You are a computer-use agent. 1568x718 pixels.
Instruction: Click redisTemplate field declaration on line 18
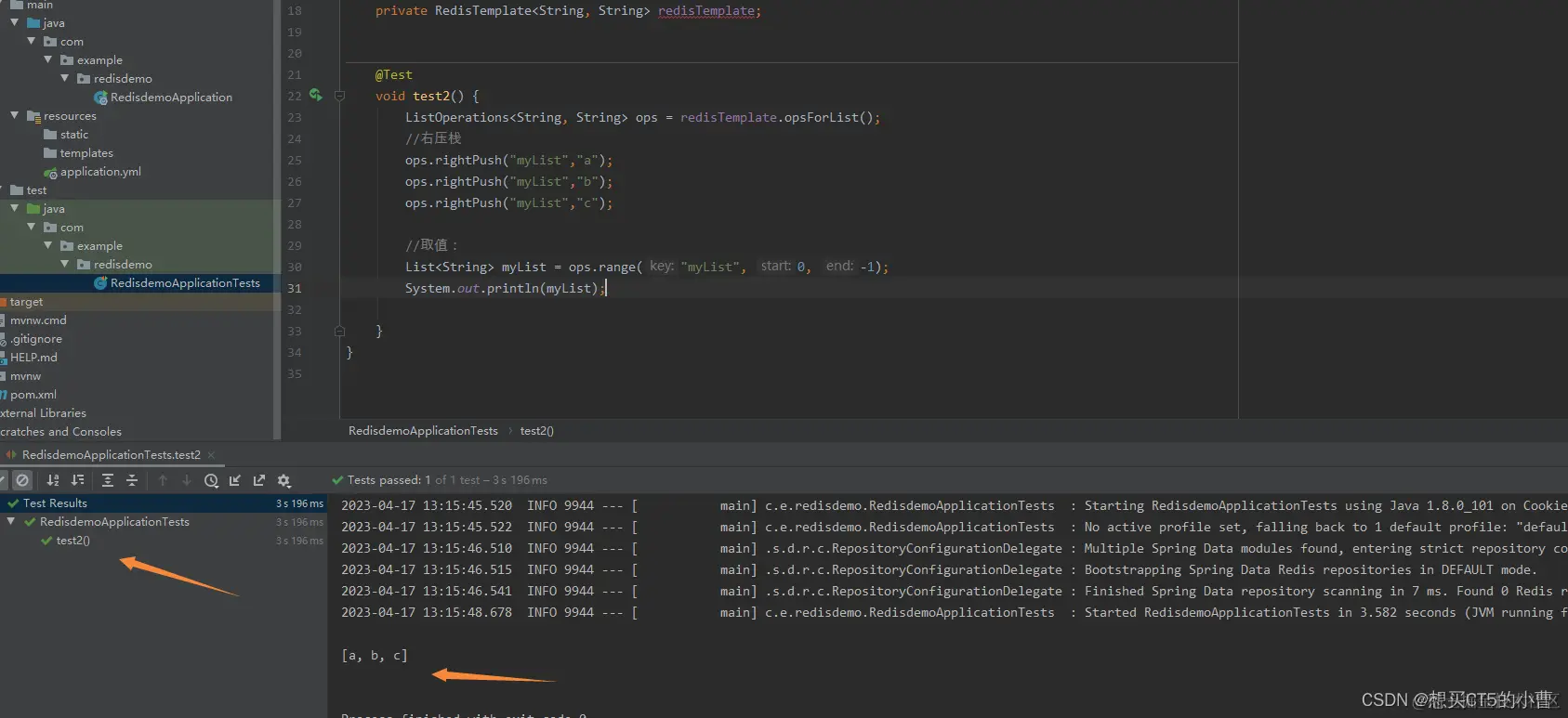coord(706,11)
